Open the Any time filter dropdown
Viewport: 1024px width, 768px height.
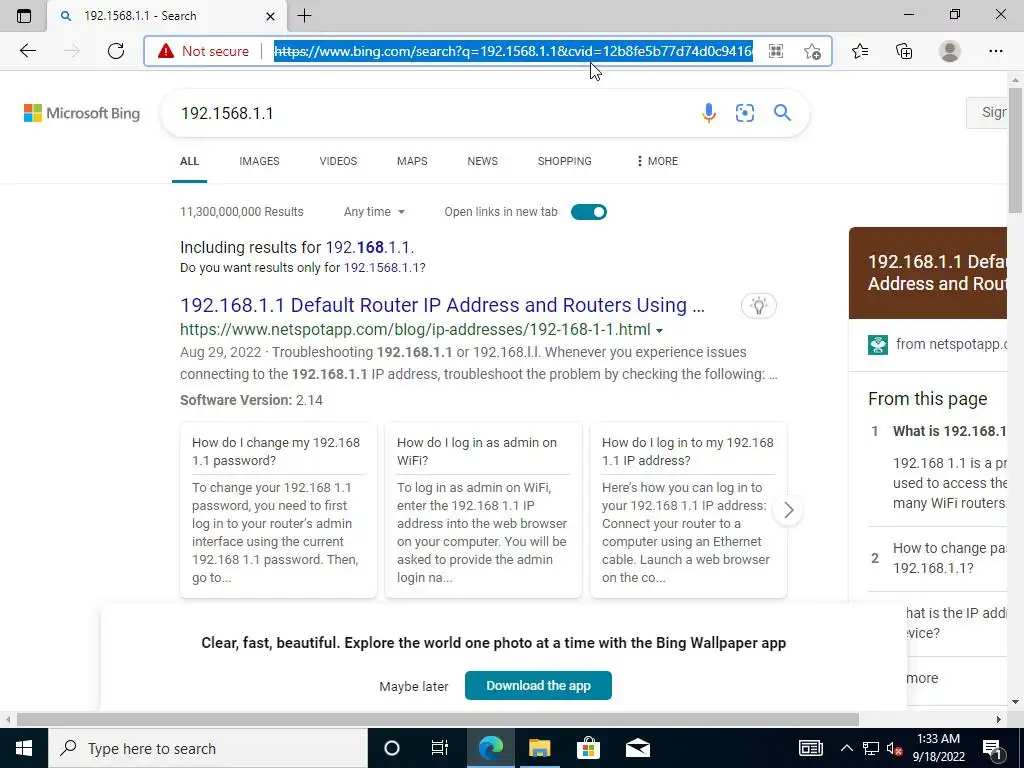(x=374, y=212)
